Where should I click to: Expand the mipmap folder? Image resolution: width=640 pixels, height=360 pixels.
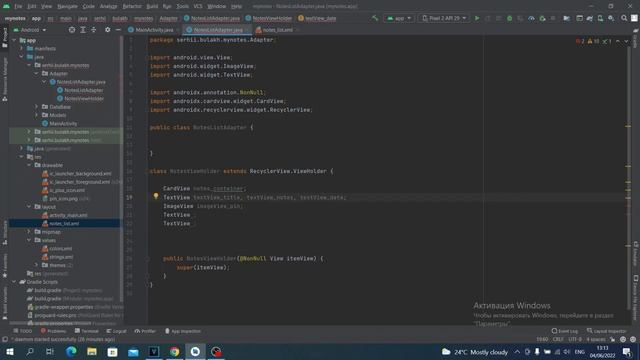pos(29,231)
